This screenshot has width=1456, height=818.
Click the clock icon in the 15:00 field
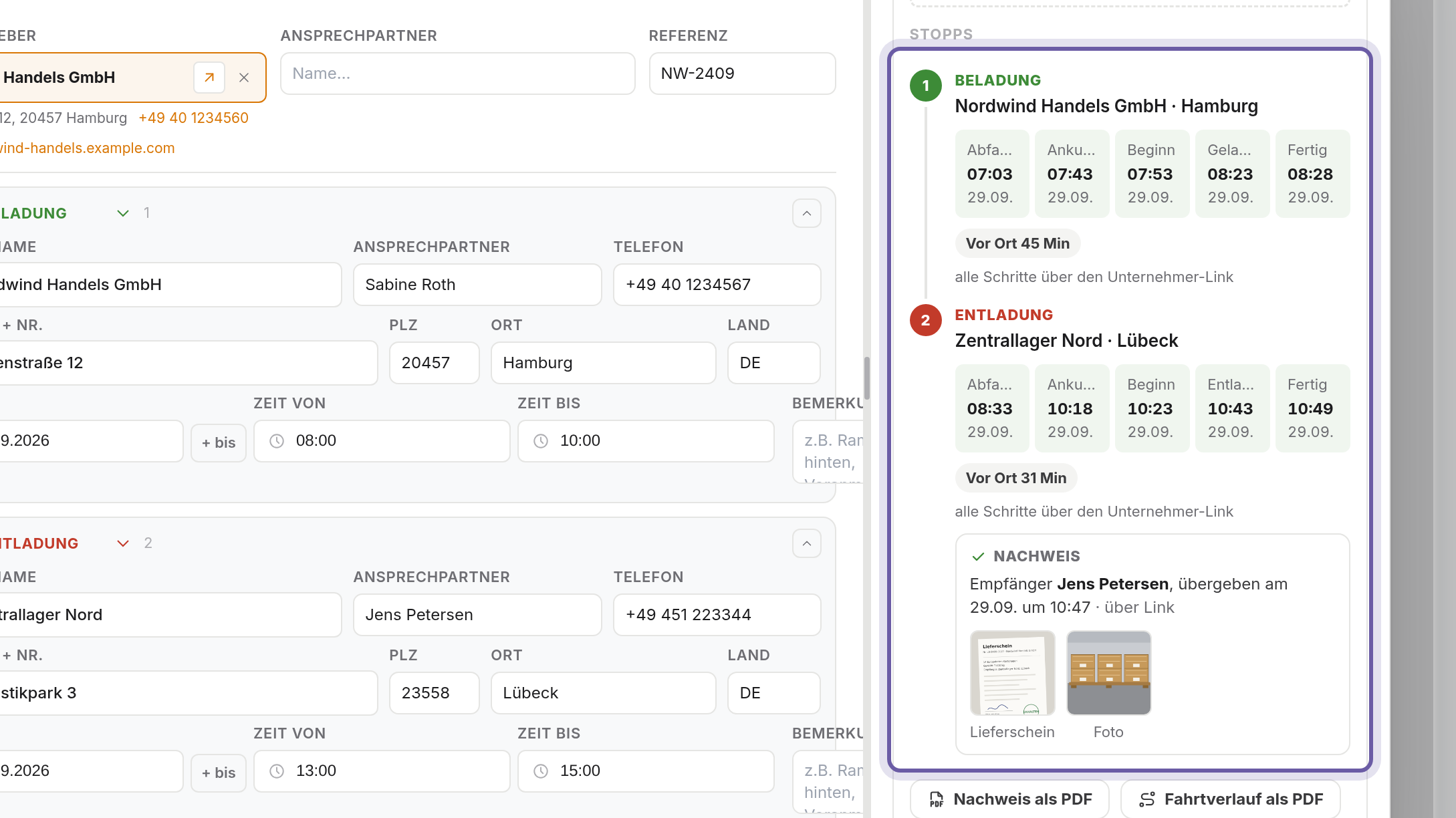click(x=541, y=771)
